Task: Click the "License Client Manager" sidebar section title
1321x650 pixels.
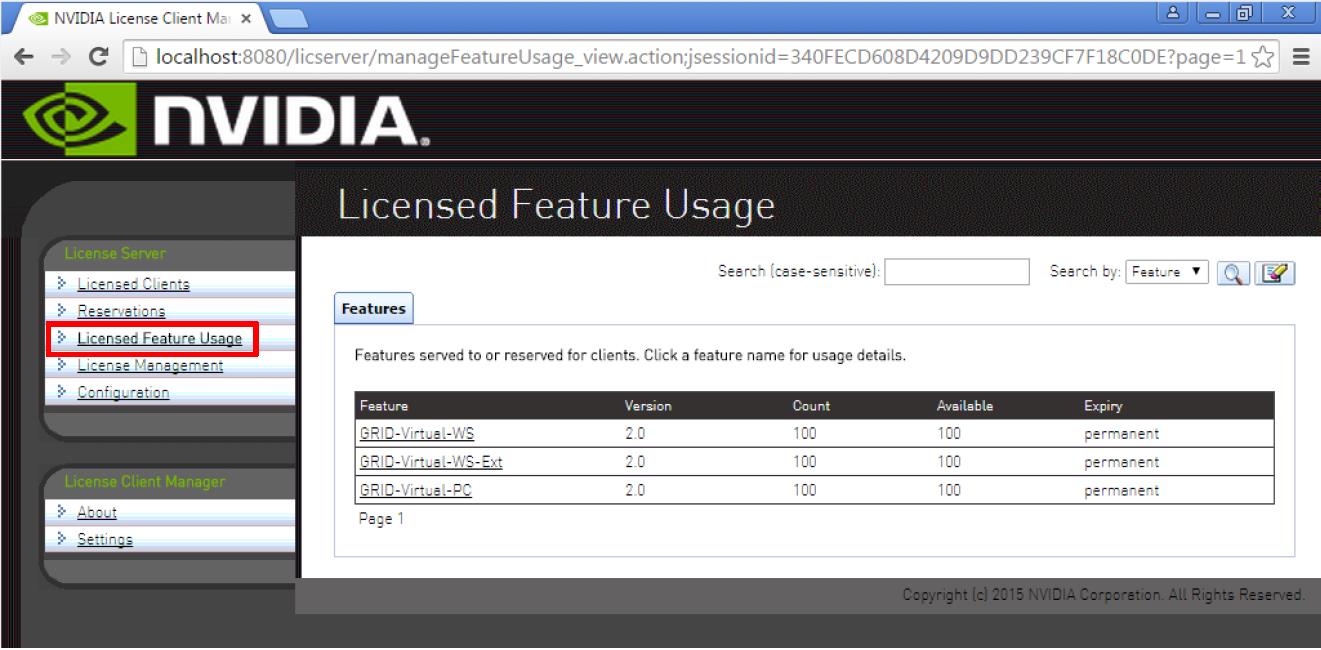Action: (x=145, y=482)
